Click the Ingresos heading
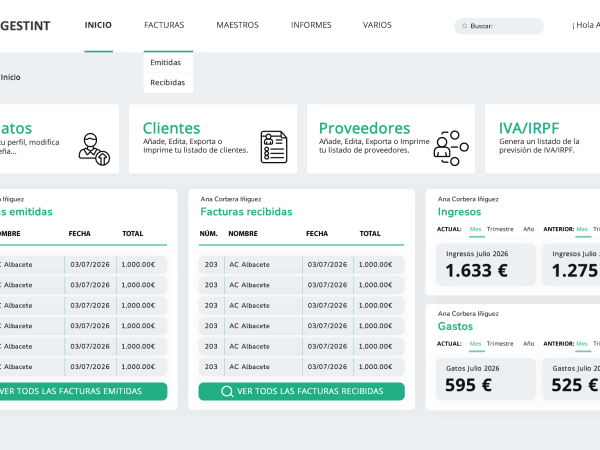This screenshot has height=450, width=600. point(459,212)
